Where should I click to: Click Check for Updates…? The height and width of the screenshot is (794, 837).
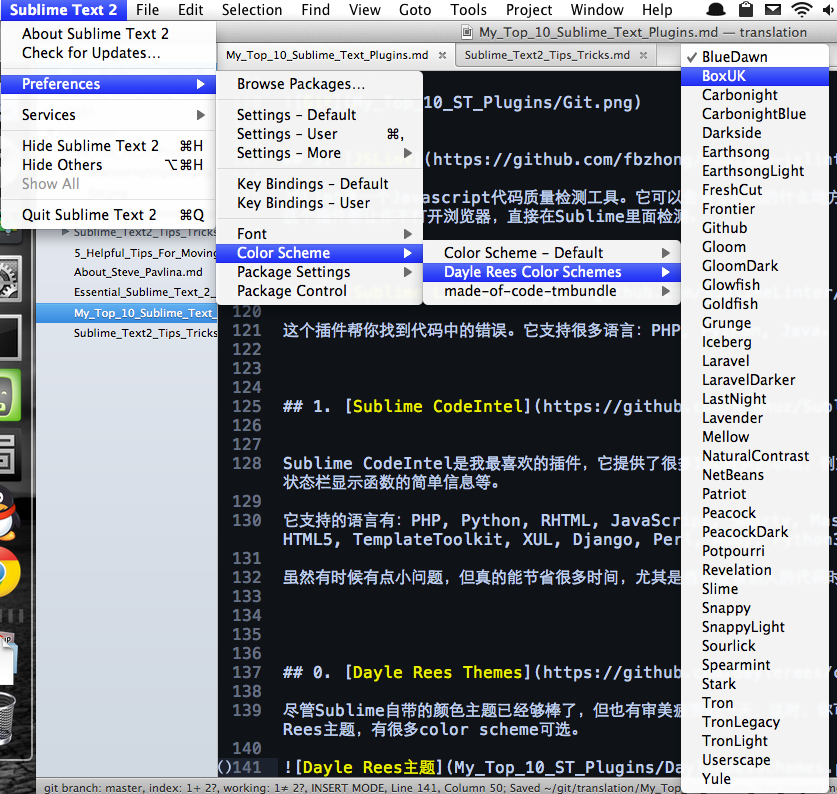[x=108, y=53]
